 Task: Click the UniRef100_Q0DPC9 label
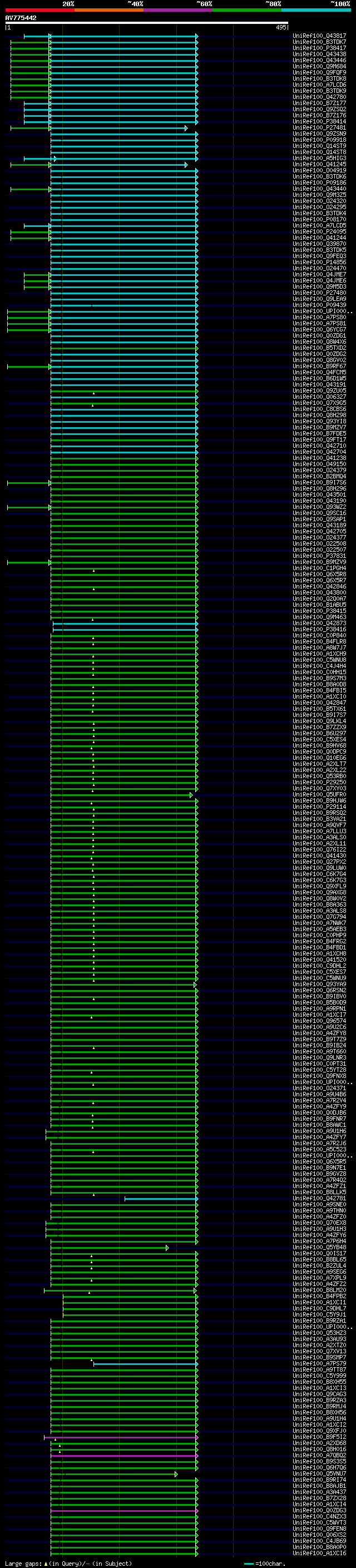click(319, 751)
